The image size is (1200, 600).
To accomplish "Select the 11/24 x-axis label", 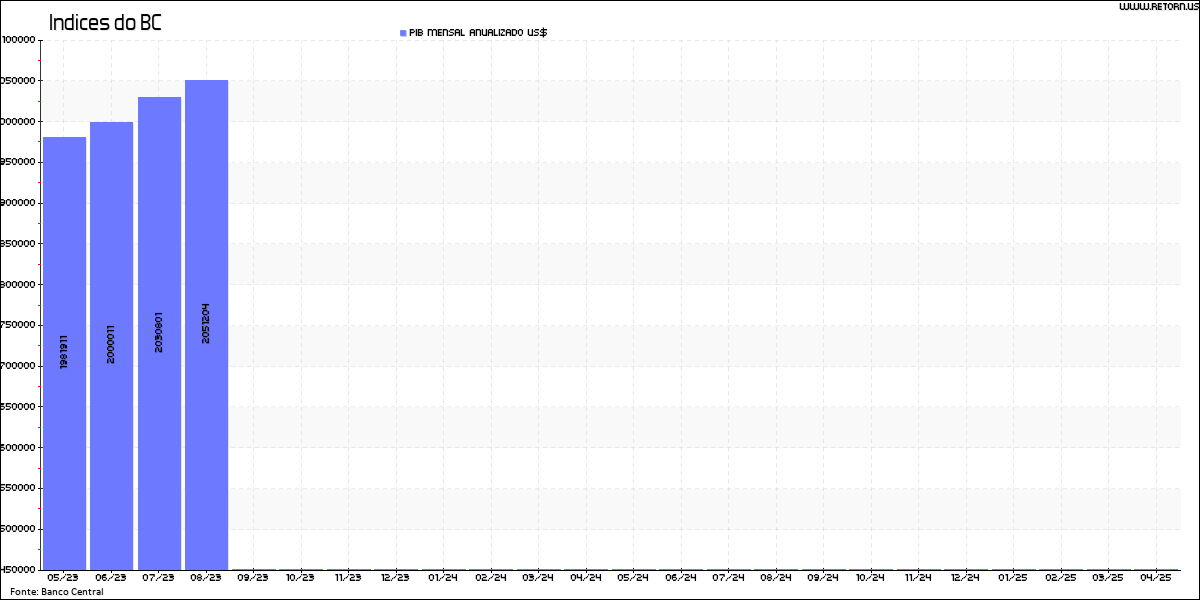I will click(x=918, y=577).
